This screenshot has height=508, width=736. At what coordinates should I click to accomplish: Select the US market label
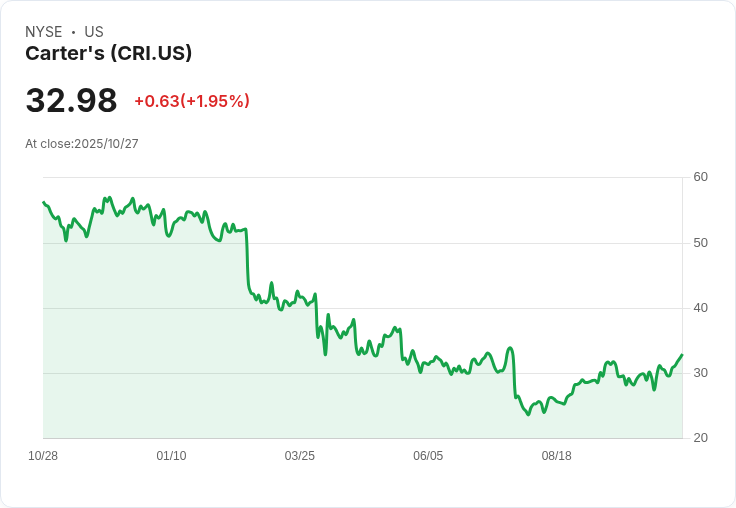tap(94, 32)
